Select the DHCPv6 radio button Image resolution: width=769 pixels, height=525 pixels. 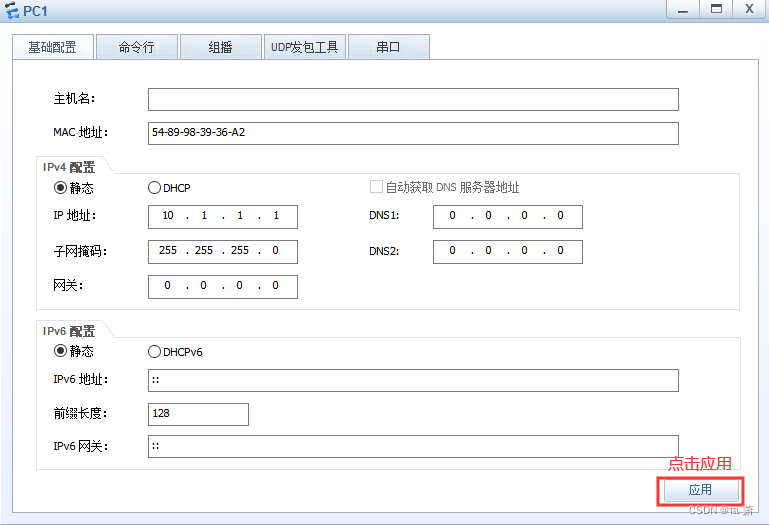pos(154,352)
